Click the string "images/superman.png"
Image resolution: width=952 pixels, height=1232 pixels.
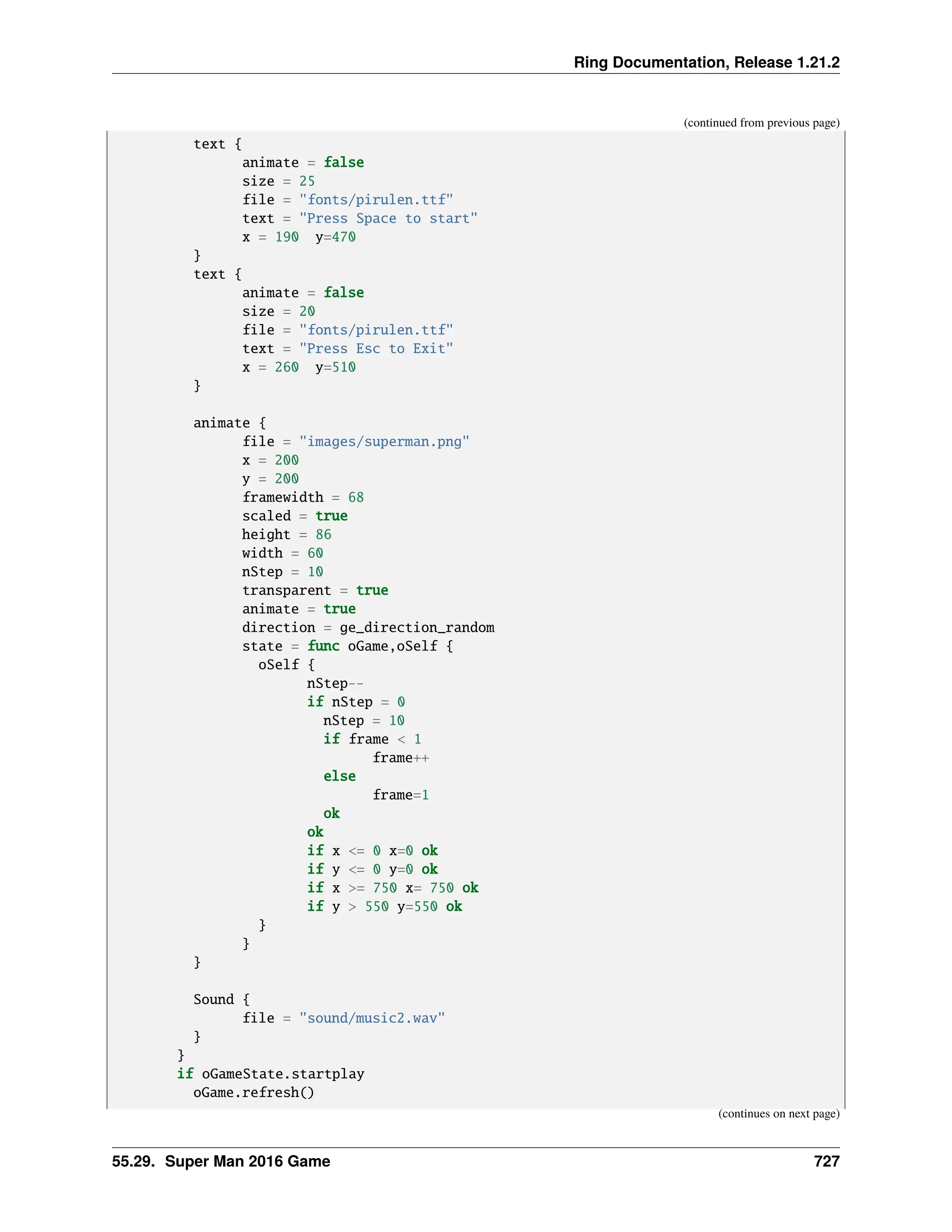click(x=384, y=442)
